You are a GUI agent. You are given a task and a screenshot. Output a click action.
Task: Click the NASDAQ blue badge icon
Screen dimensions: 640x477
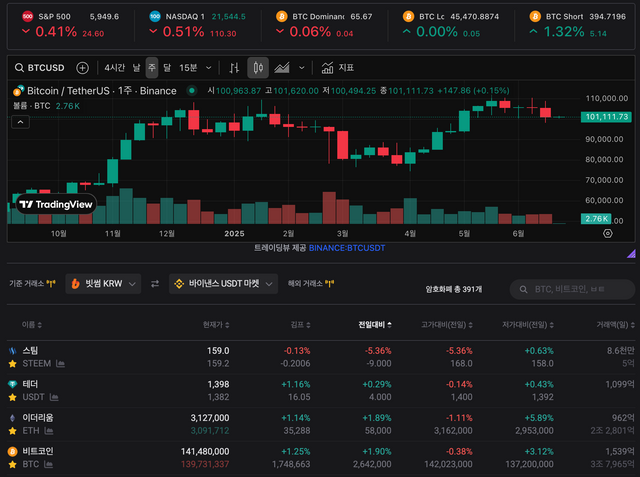click(155, 16)
